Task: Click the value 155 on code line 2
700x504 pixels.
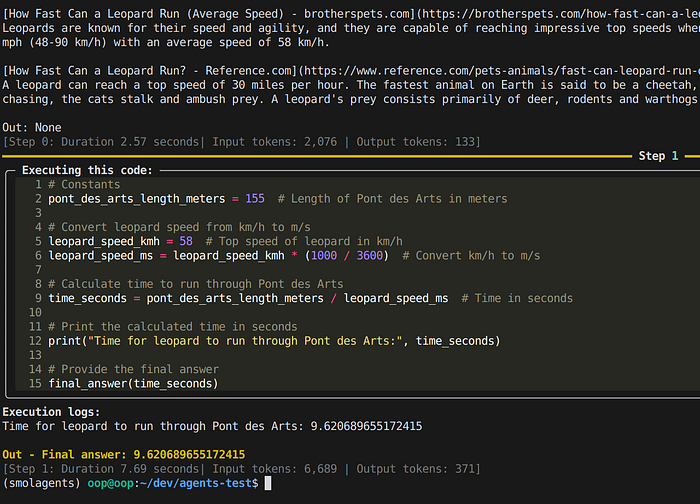Action: coord(255,199)
